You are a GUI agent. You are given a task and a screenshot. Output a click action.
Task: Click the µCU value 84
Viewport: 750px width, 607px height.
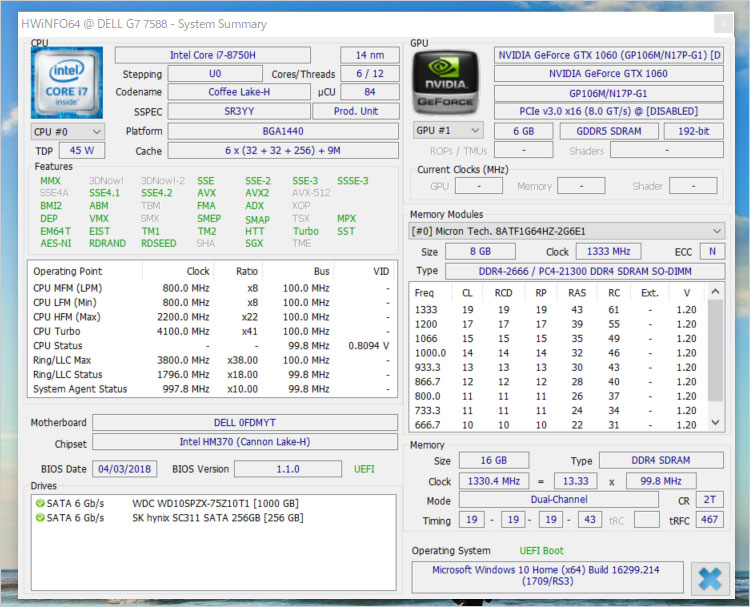[370, 92]
